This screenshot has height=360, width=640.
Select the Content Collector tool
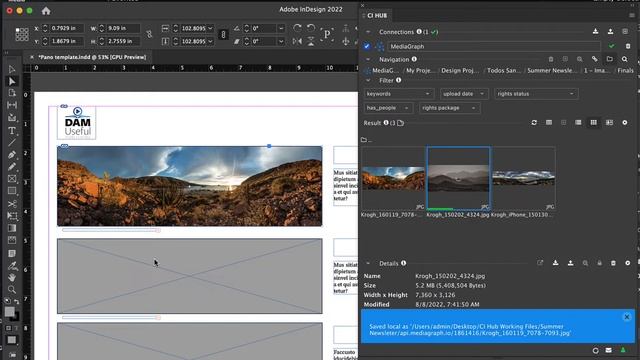tap(12, 118)
